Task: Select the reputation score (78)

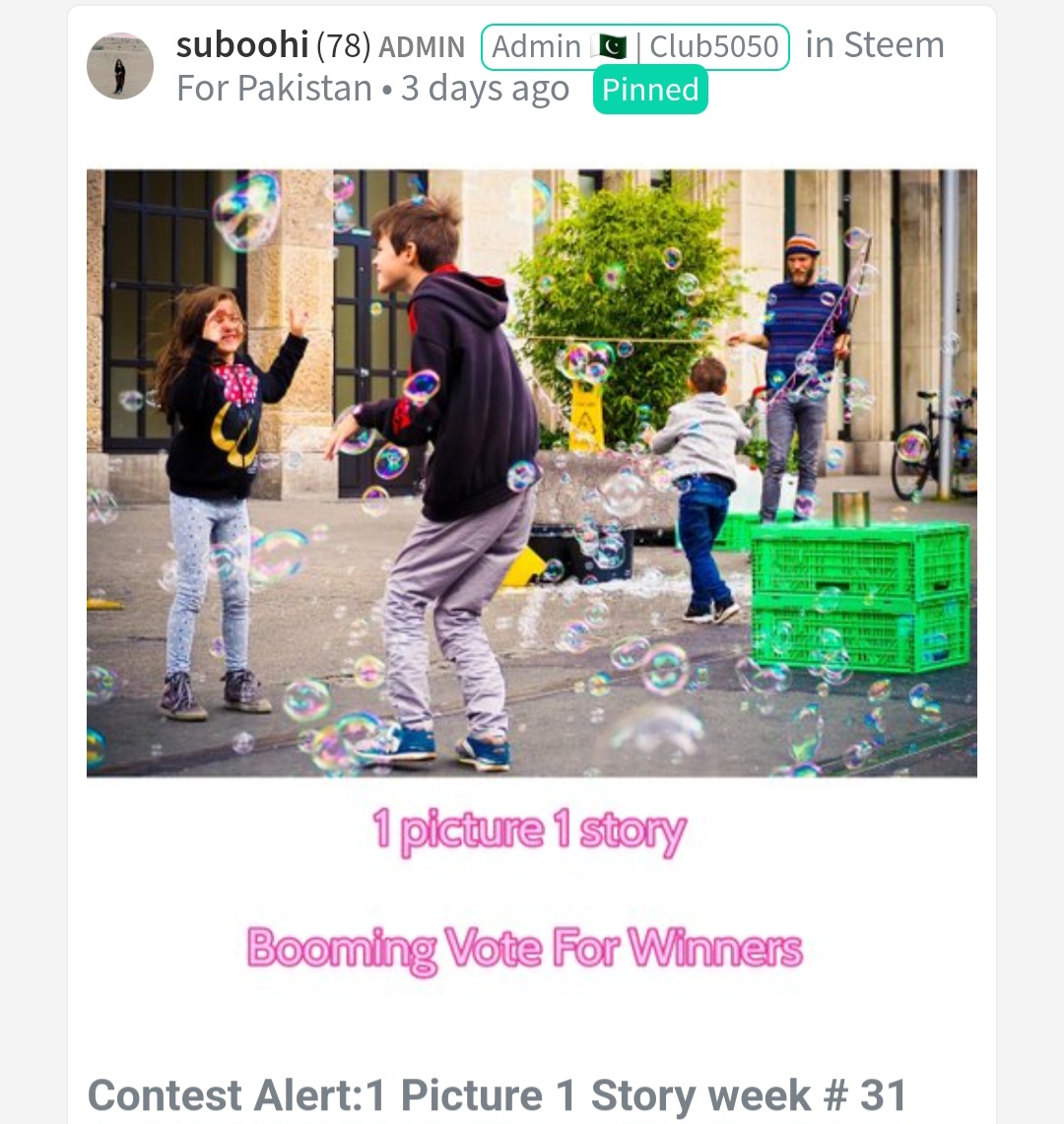Action: click(x=344, y=46)
